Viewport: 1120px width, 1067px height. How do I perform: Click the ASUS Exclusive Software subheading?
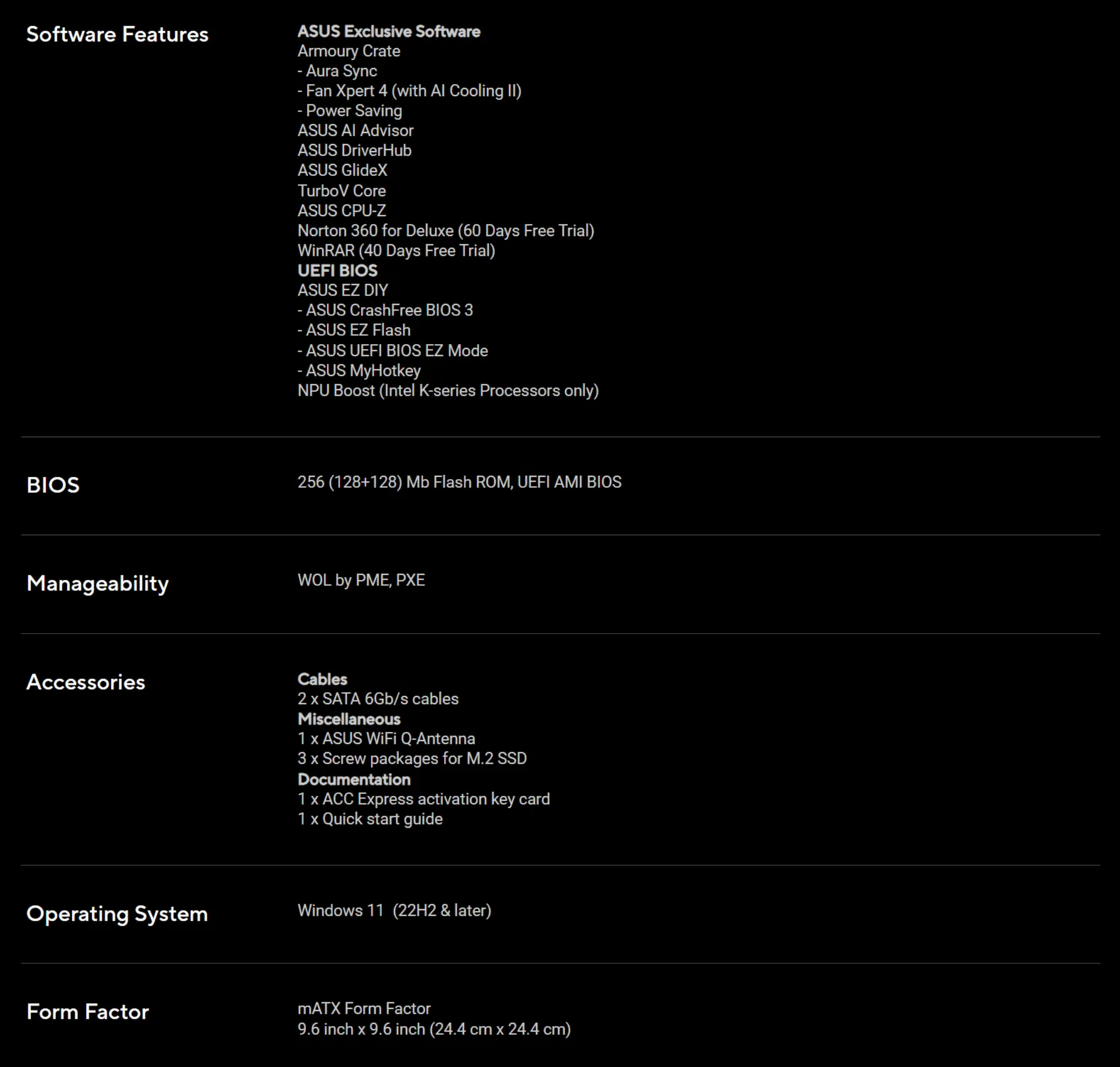pos(388,31)
